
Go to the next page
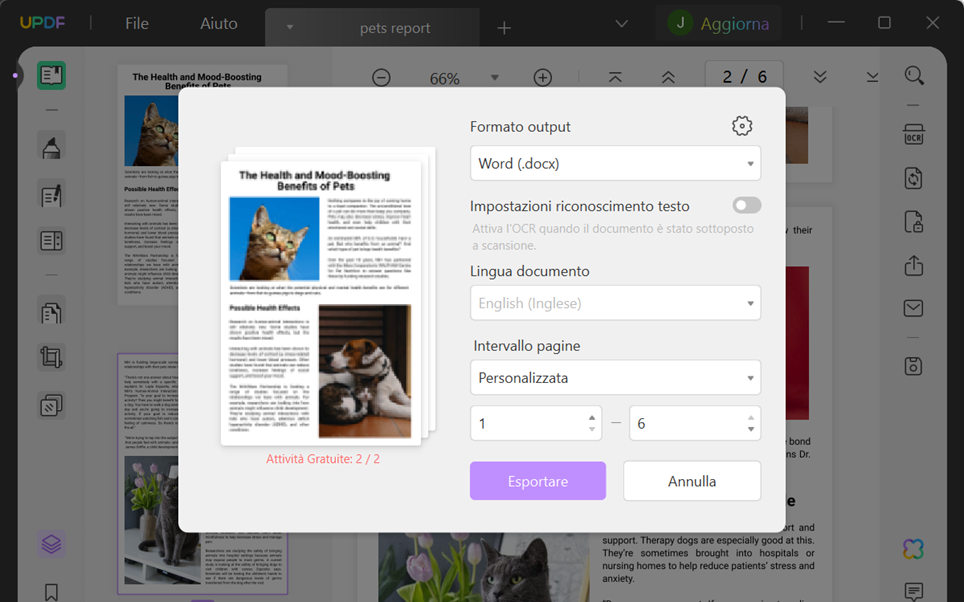pos(820,77)
